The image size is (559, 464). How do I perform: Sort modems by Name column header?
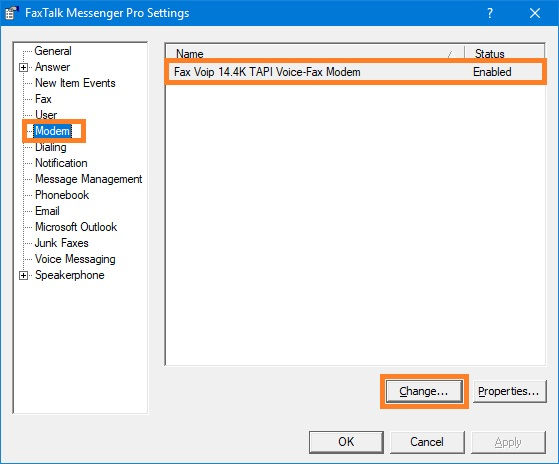pyautogui.click(x=315, y=53)
